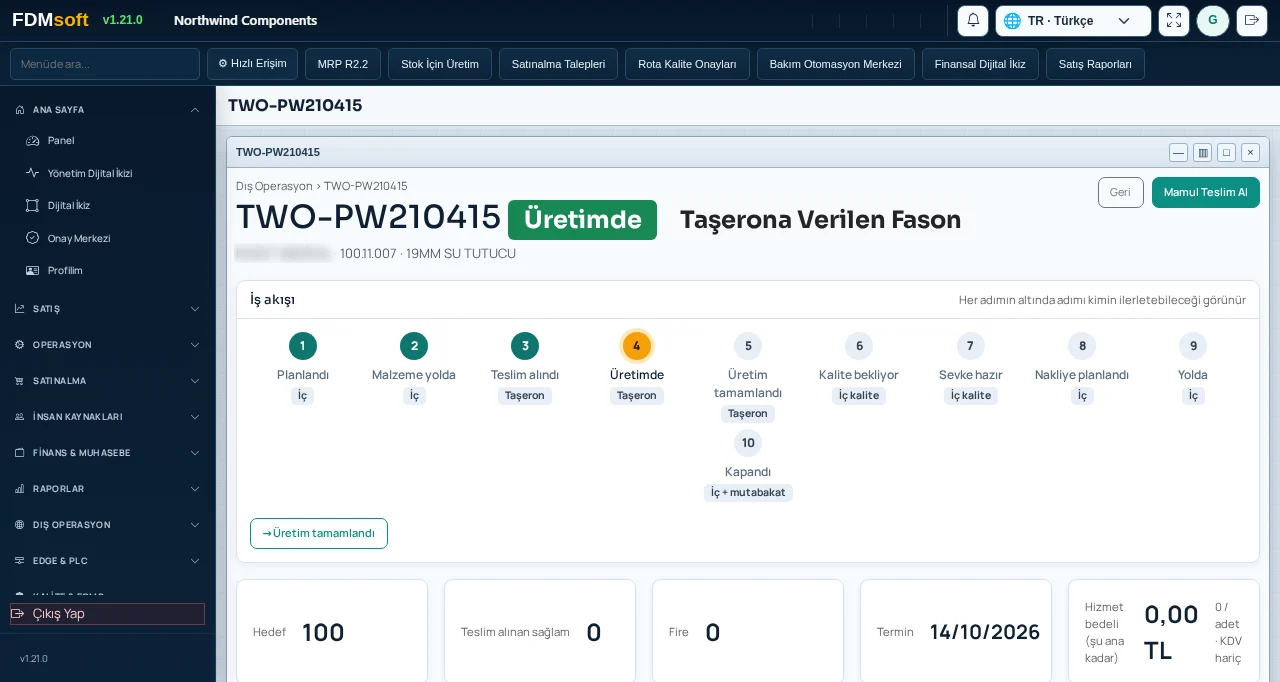Select step 9 Yolda

tap(1193, 346)
